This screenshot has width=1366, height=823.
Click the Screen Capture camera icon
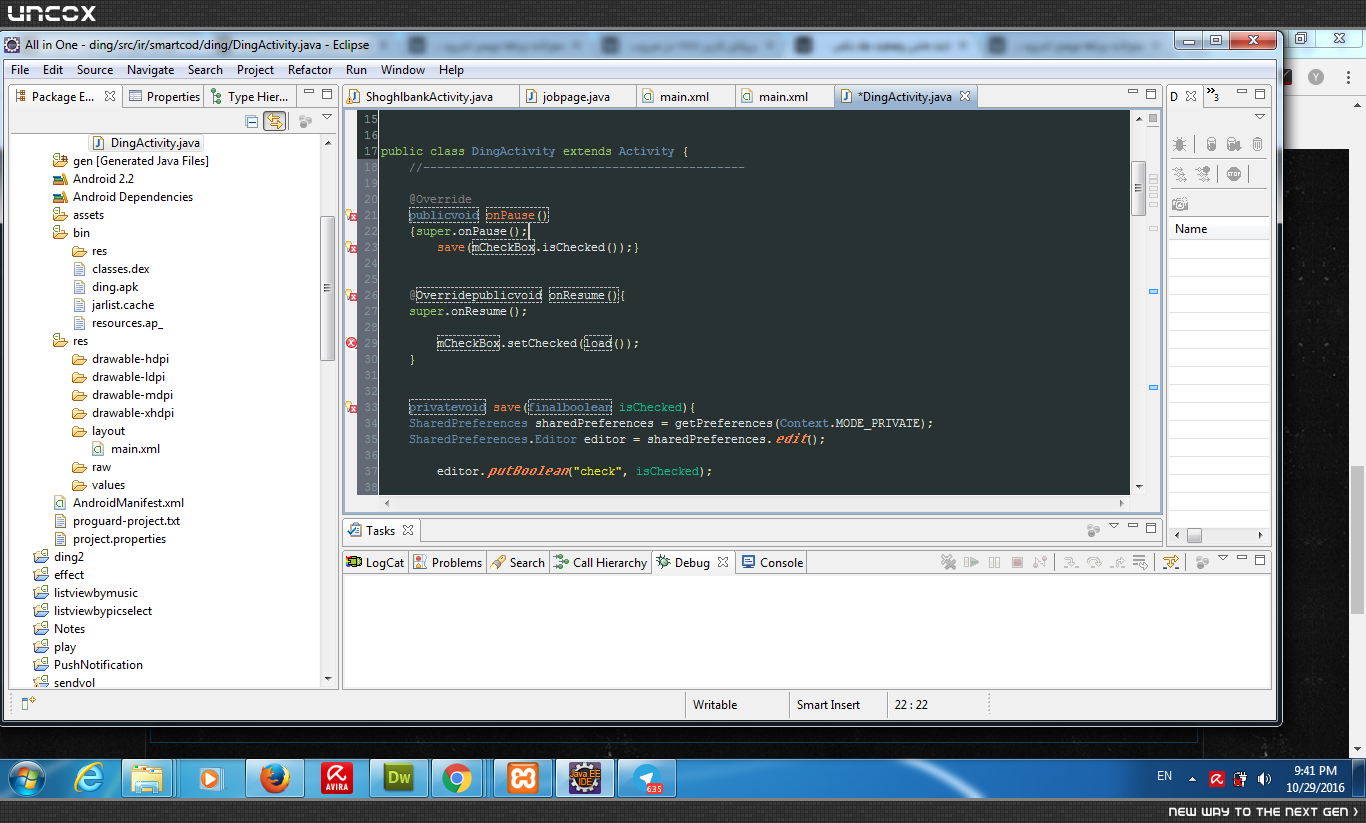pos(1180,203)
